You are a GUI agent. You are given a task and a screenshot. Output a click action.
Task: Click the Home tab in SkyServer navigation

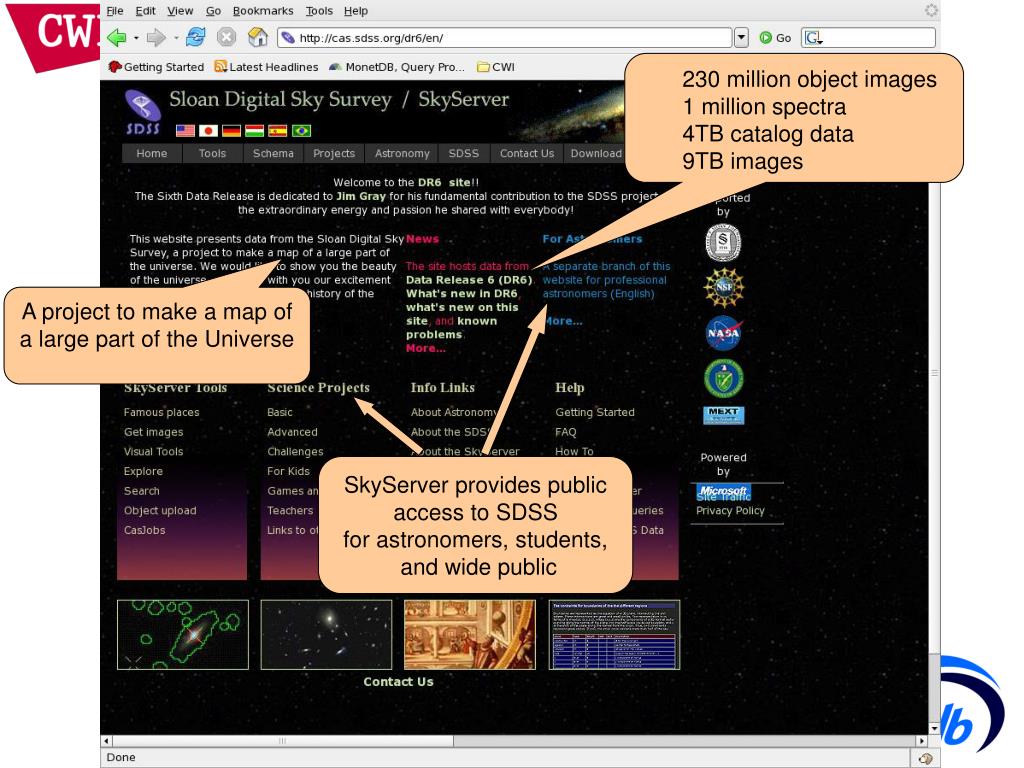152,153
